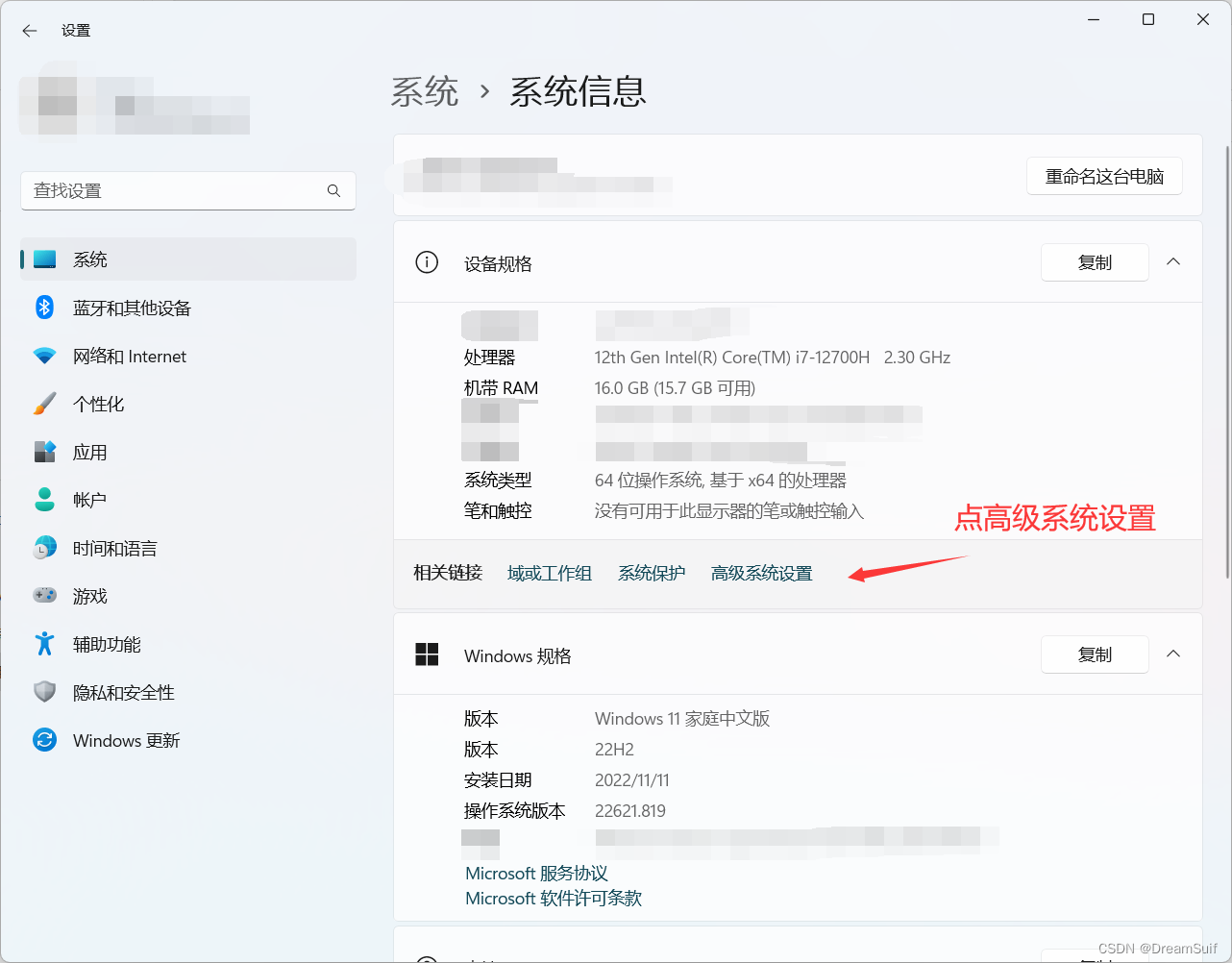Click the 系统 breadcrumb in the header
Viewport: 1232px width, 963px height.
click(x=424, y=92)
